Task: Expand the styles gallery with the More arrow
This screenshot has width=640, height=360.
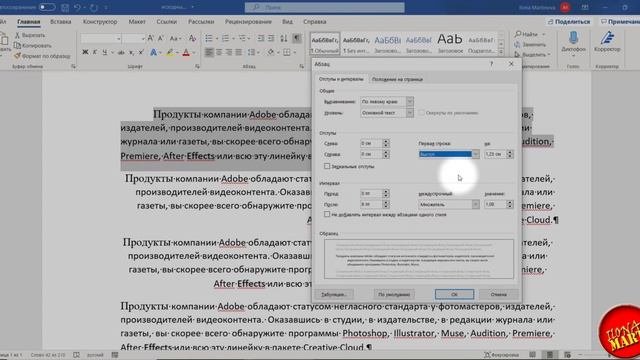Action: (x=501, y=52)
